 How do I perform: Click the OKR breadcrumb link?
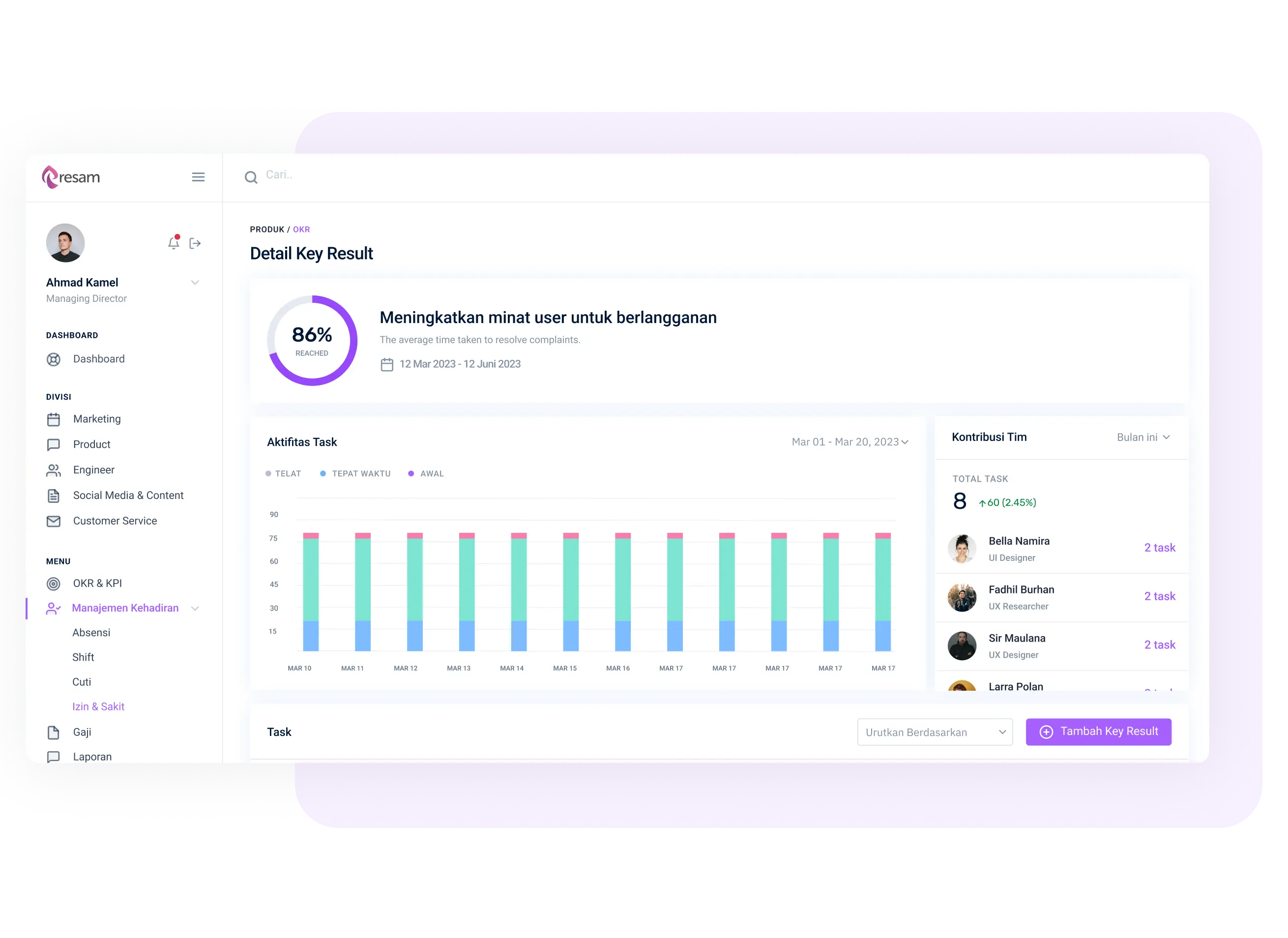pos(302,229)
